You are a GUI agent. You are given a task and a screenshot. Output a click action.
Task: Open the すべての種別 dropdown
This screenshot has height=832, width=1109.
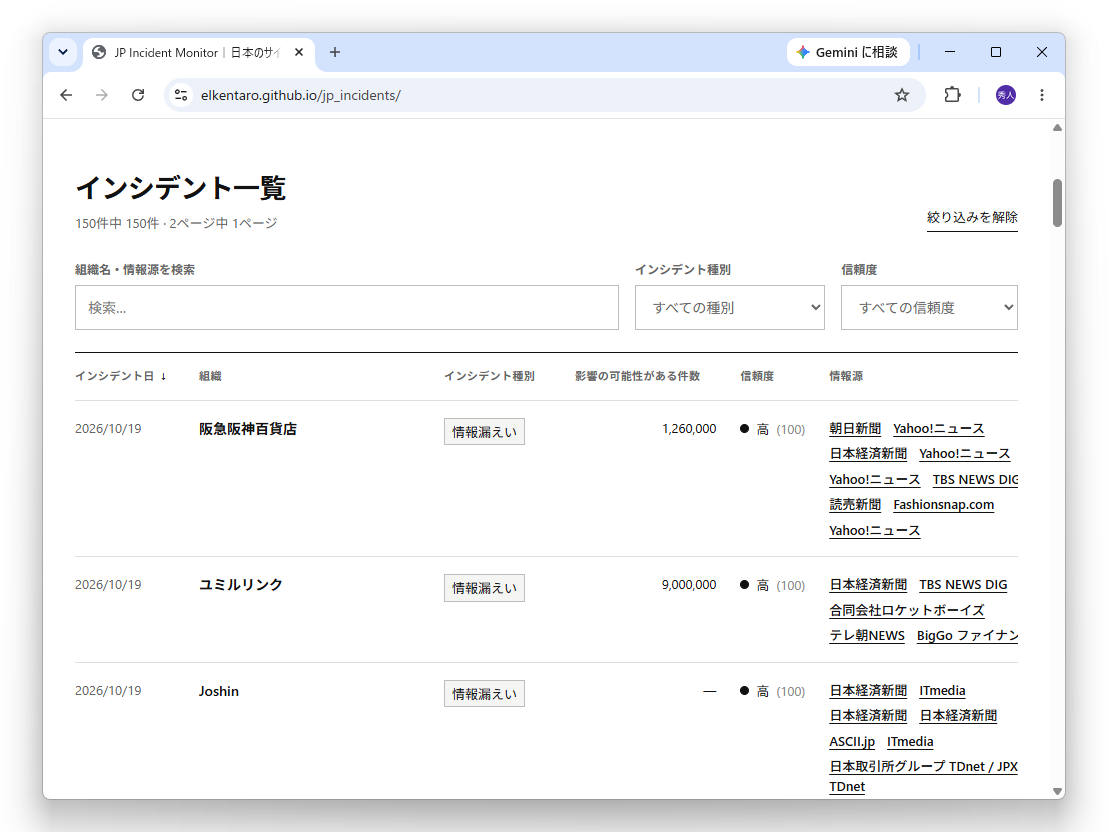[x=730, y=308]
